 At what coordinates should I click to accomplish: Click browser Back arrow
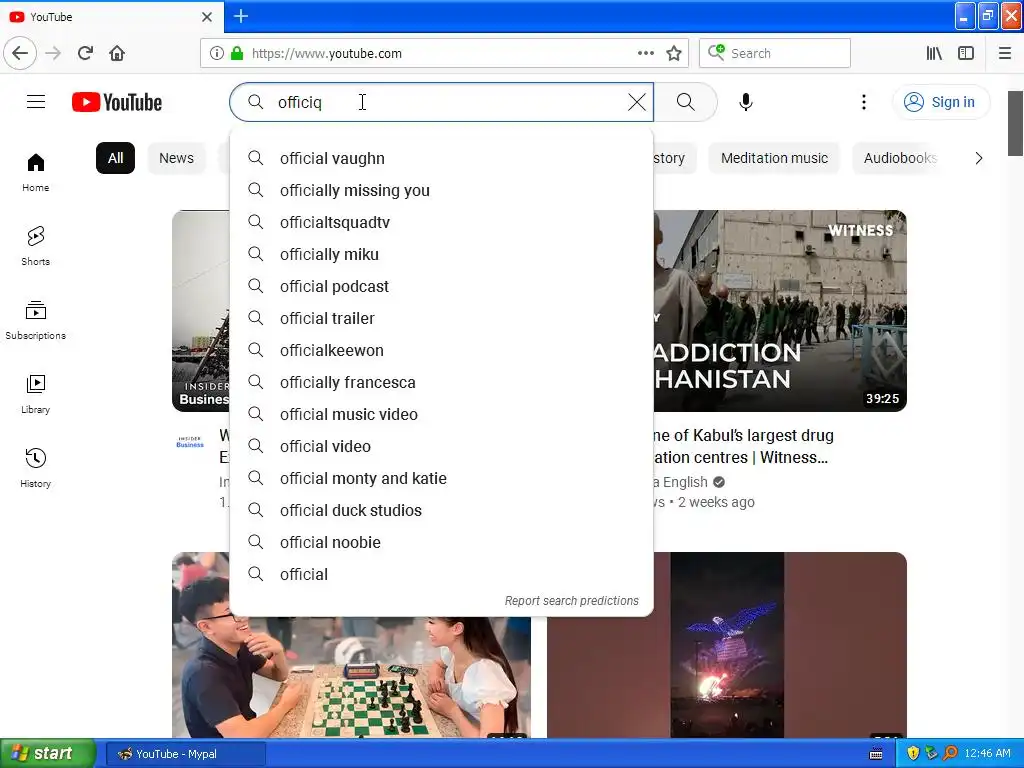(x=20, y=53)
